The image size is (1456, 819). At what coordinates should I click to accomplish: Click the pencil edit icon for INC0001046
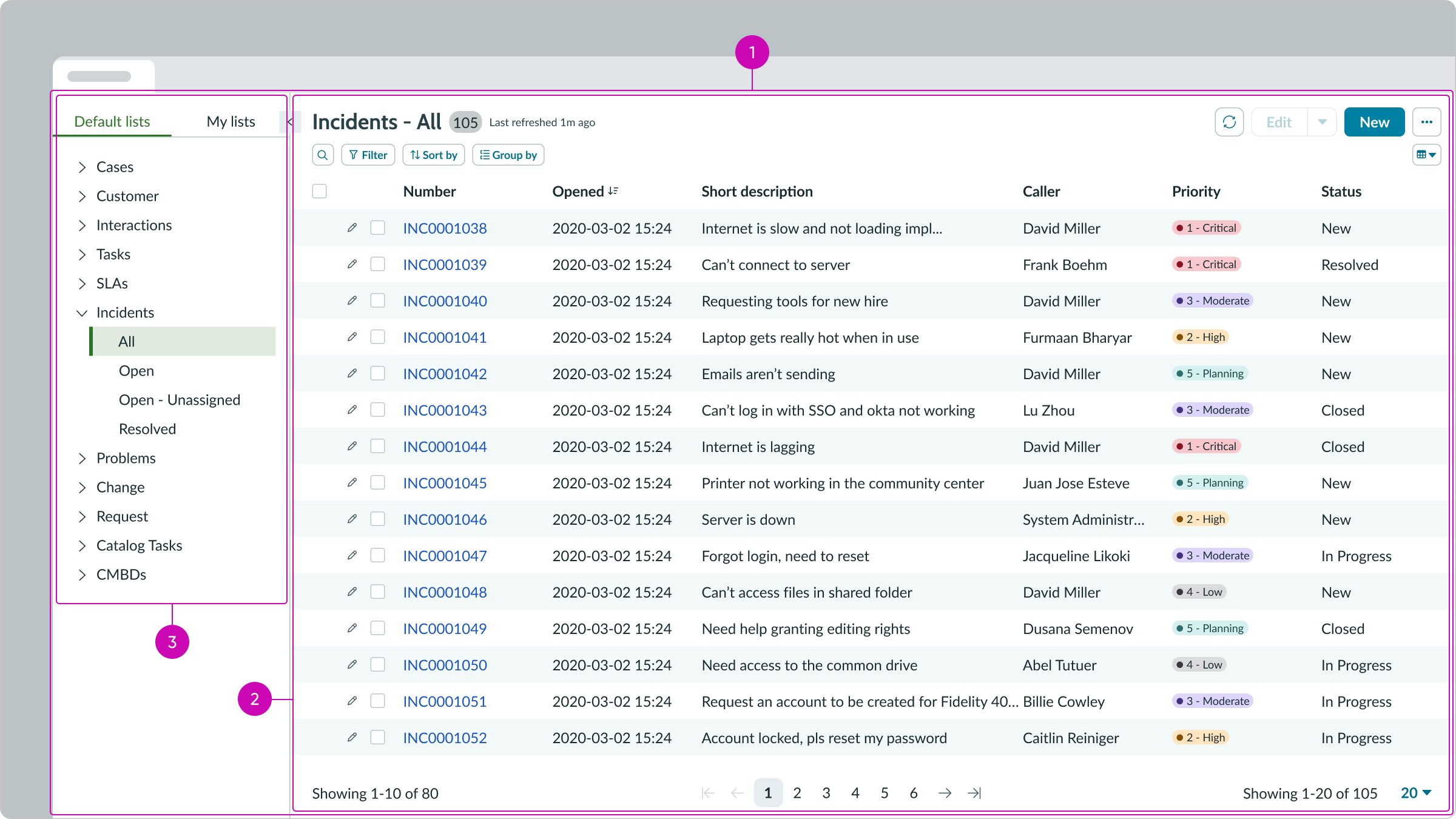[x=352, y=519]
